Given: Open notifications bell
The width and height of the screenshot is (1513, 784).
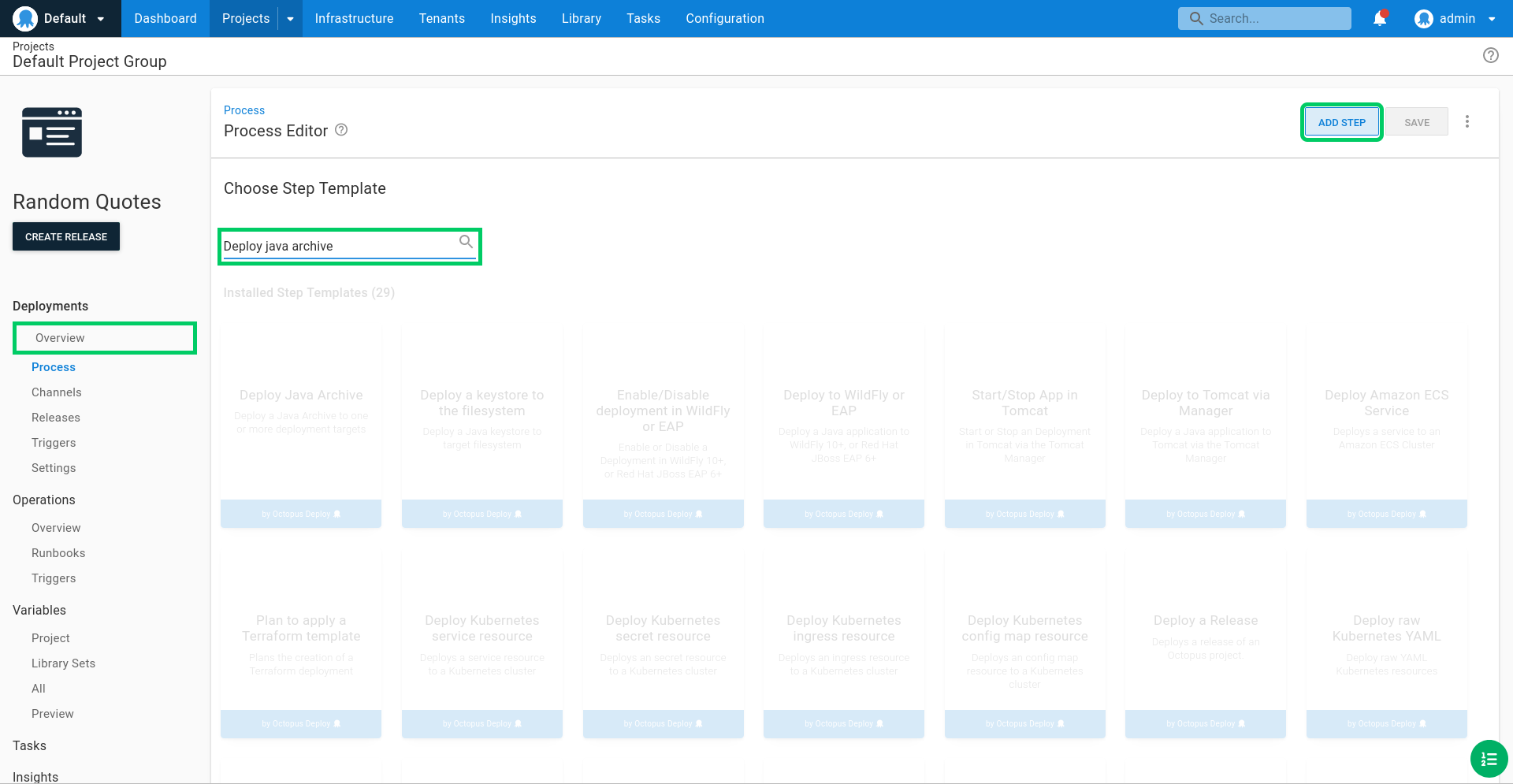Looking at the screenshot, I should click(x=1380, y=18).
